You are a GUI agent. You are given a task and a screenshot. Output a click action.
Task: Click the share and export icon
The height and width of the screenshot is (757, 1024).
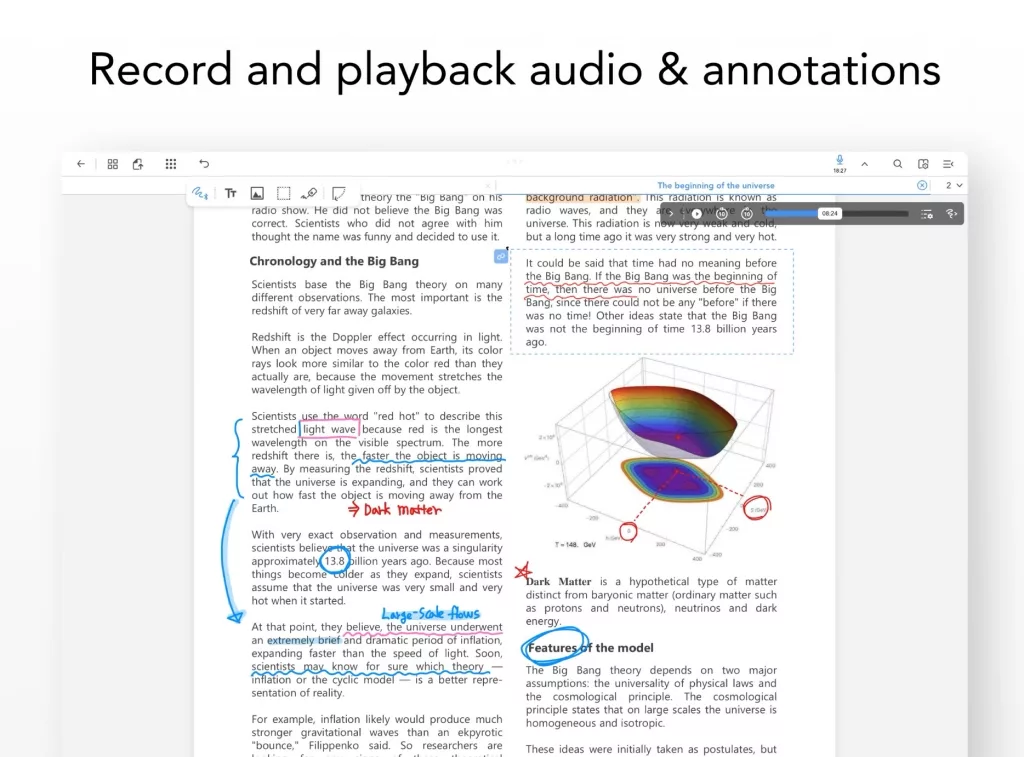[x=138, y=164]
